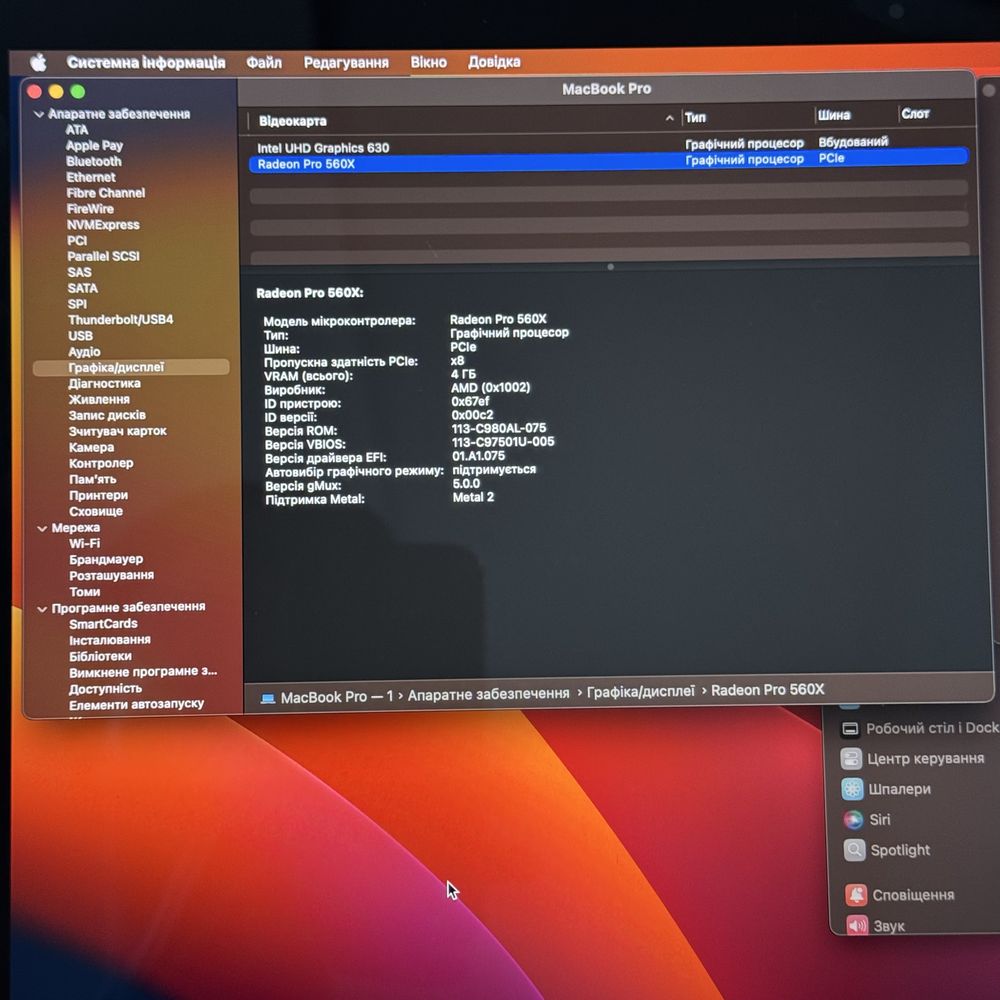1000x1000 pixels.
Task: Open Центр керування in Settings window
Action: [913, 759]
